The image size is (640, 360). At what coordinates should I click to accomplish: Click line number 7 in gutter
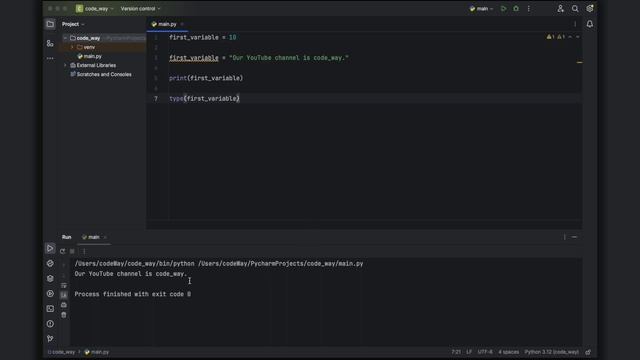(x=156, y=98)
